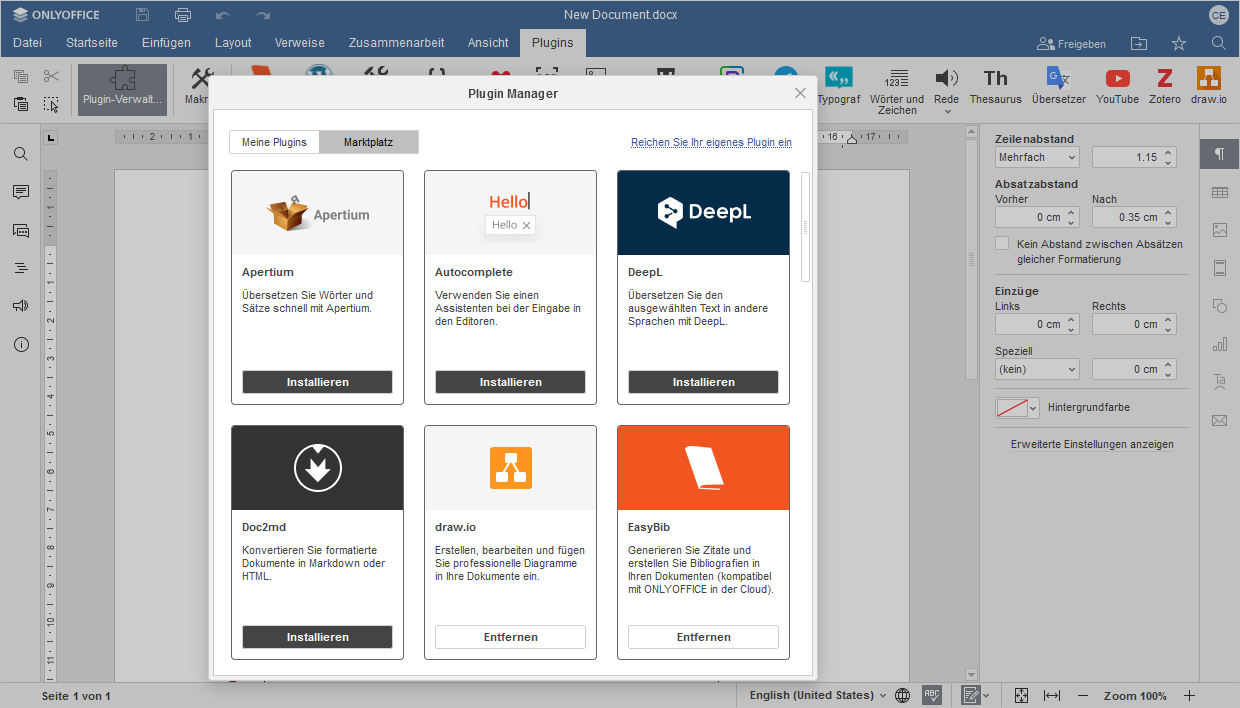The height and width of the screenshot is (708, 1240).
Task: Click the Save icon in title bar
Action: pyautogui.click(x=143, y=15)
